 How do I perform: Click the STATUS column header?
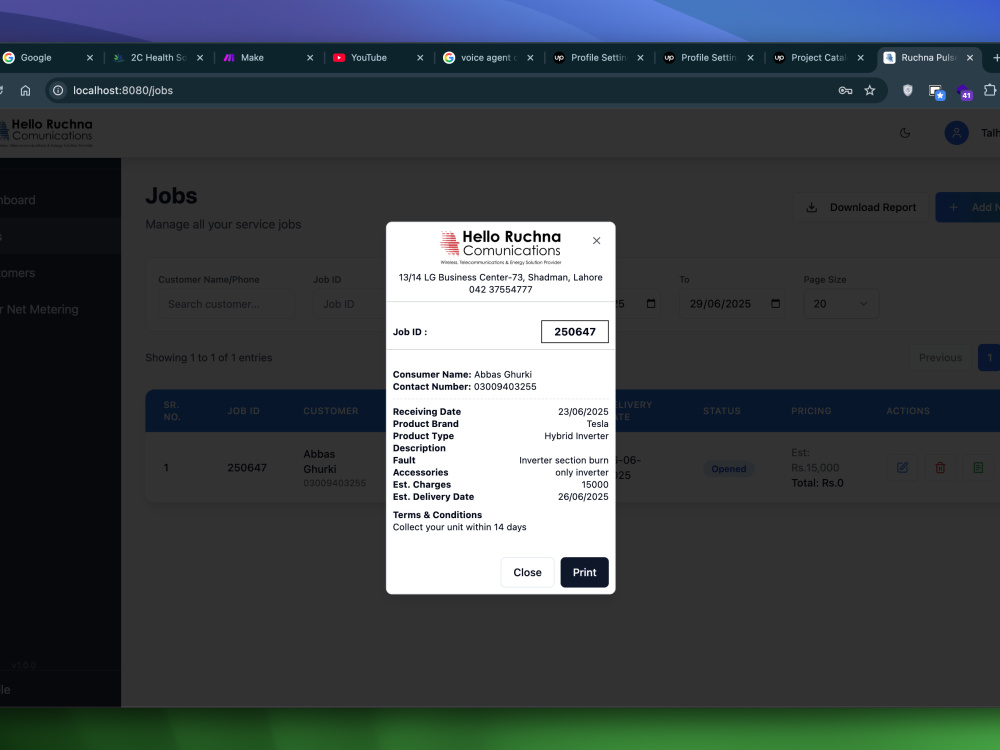721,411
